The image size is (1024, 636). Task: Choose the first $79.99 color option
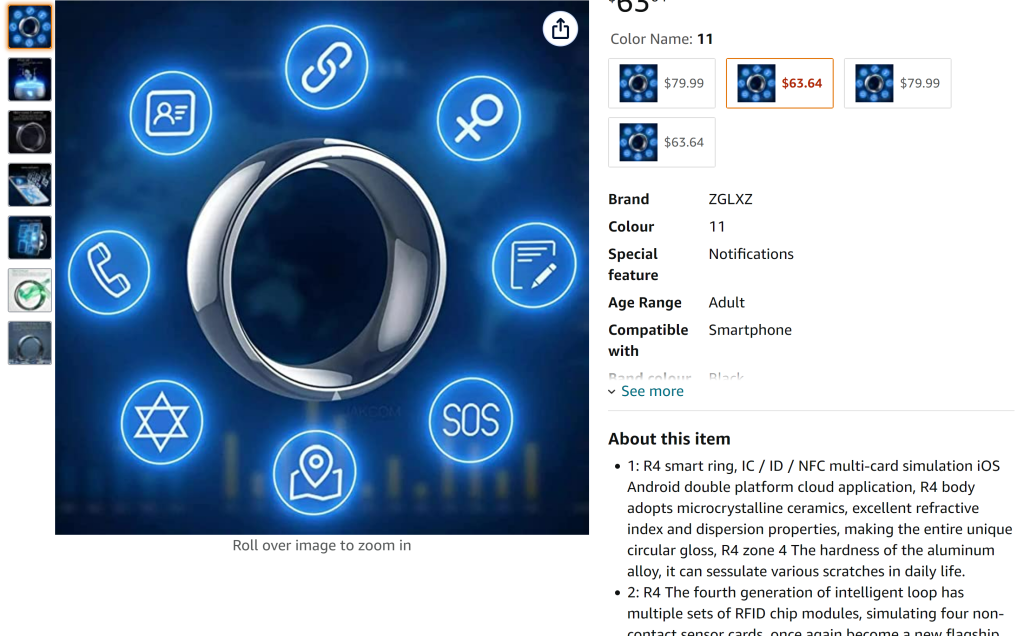[662, 83]
